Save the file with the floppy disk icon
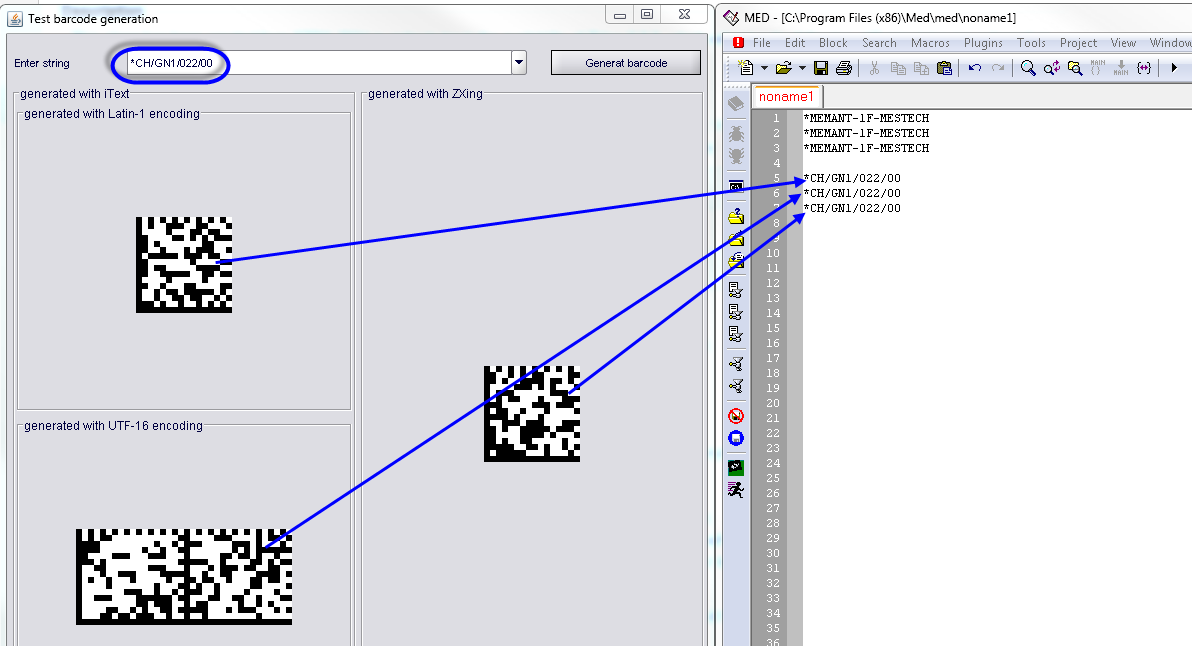1192x646 pixels. pyautogui.click(x=821, y=68)
